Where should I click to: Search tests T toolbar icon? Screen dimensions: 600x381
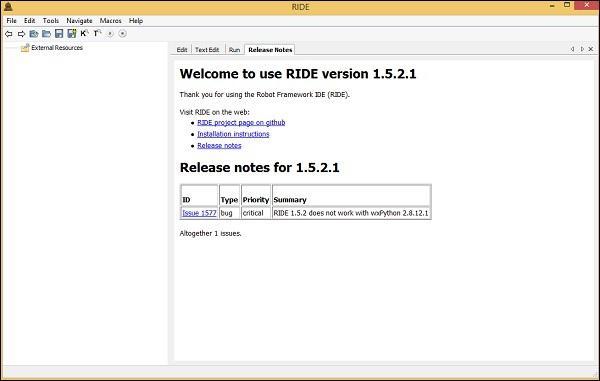click(97, 33)
